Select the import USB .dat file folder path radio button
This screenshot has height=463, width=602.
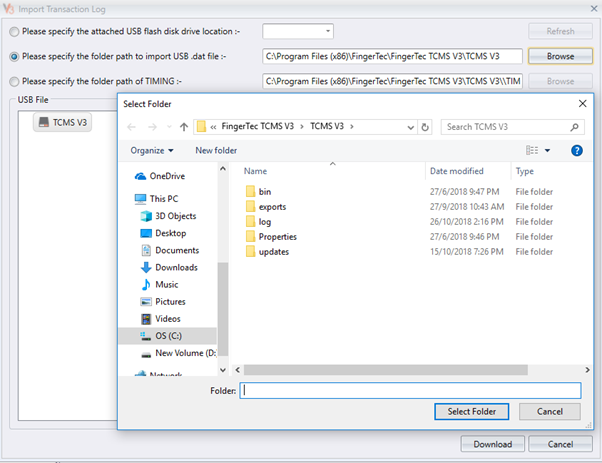click(x=14, y=57)
